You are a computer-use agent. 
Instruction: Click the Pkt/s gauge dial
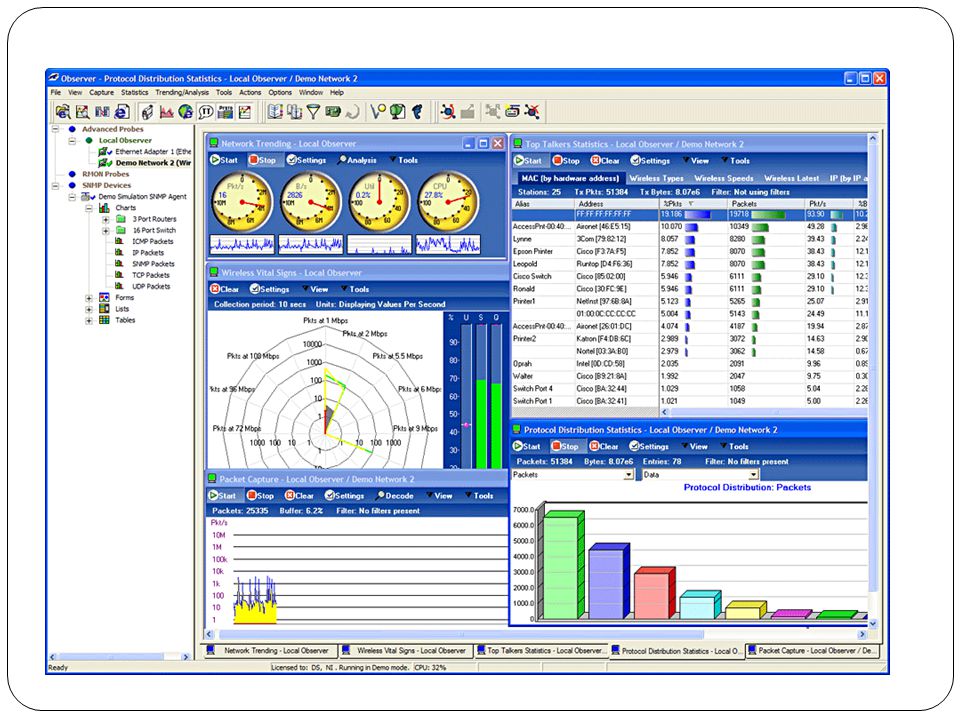click(241, 201)
